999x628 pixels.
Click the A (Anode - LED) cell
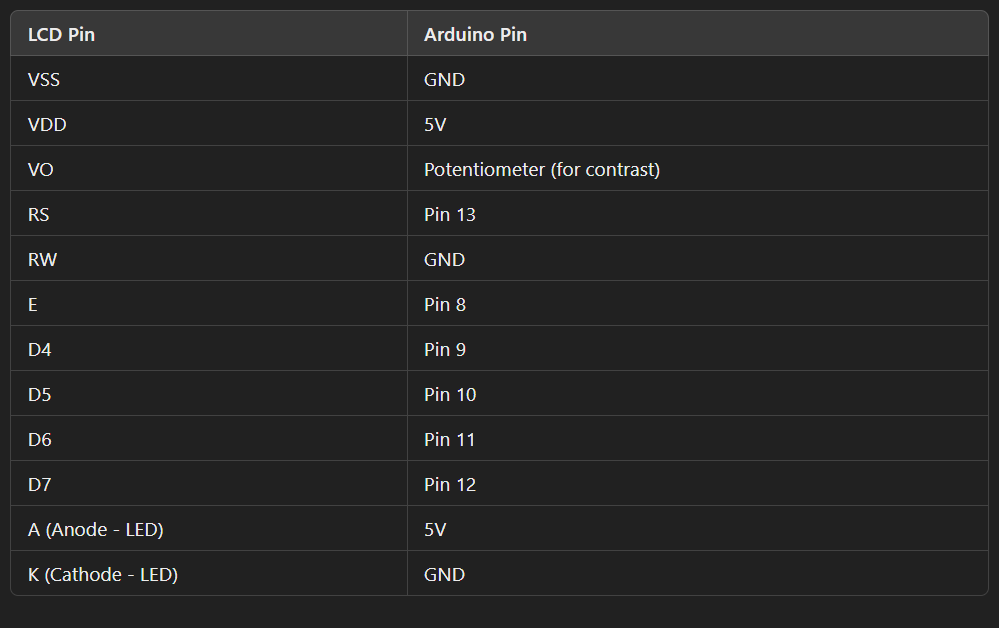point(209,529)
